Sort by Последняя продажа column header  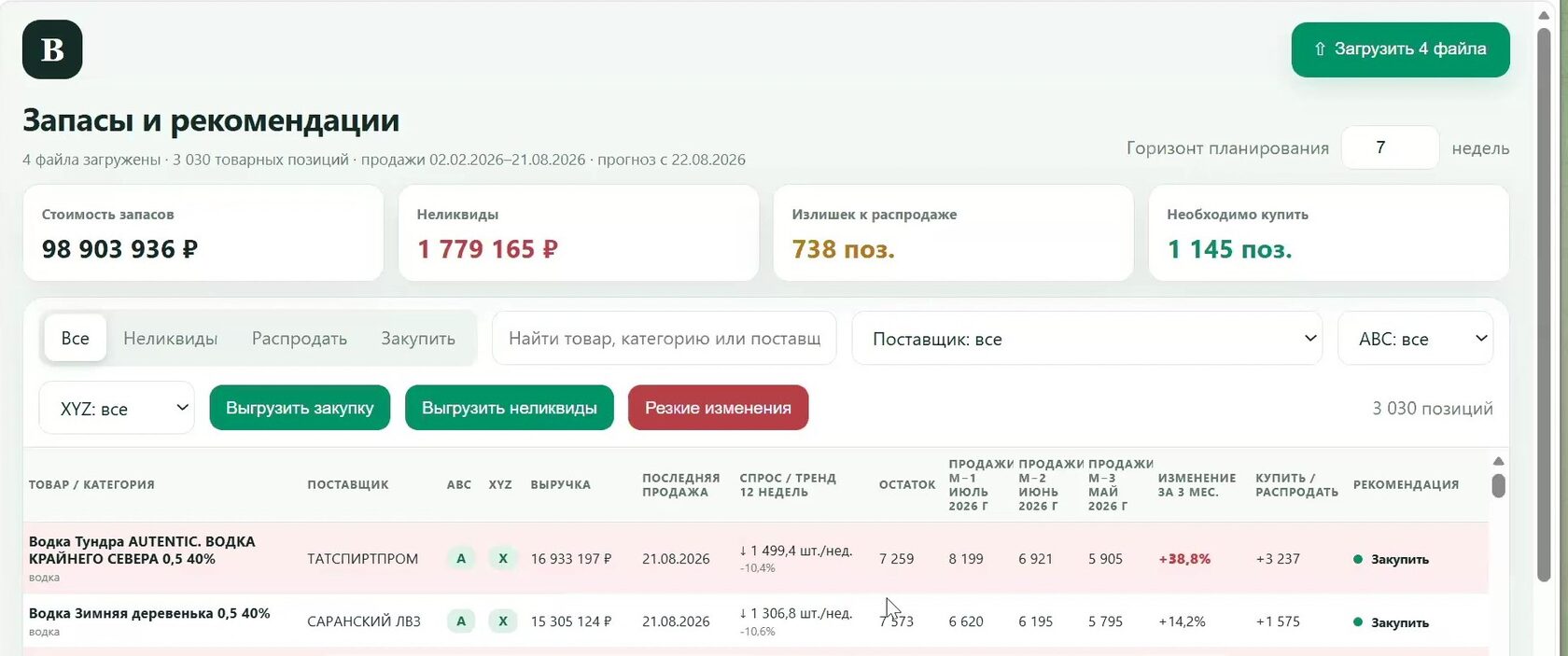click(x=681, y=484)
